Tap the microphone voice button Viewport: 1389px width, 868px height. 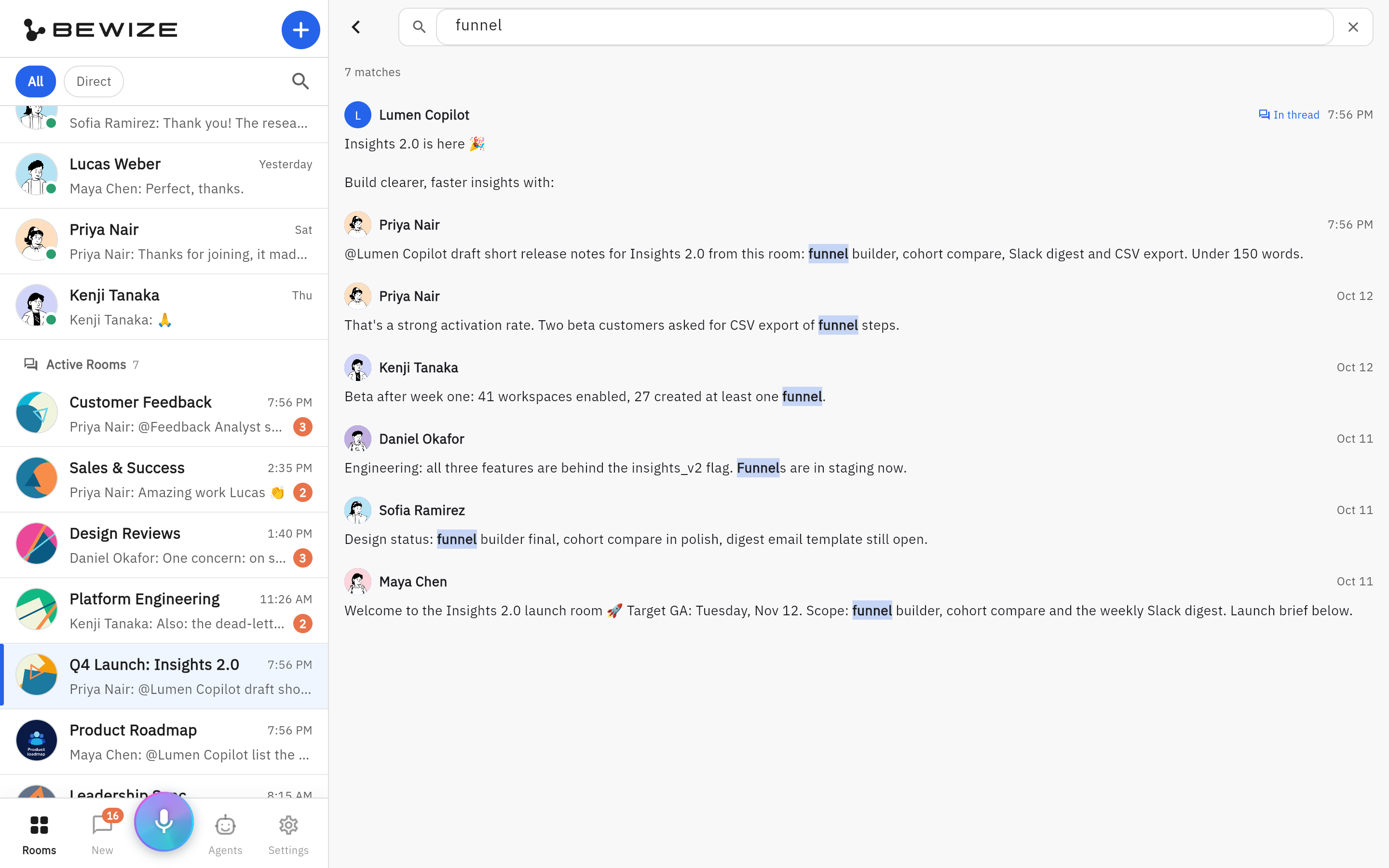coord(164,822)
